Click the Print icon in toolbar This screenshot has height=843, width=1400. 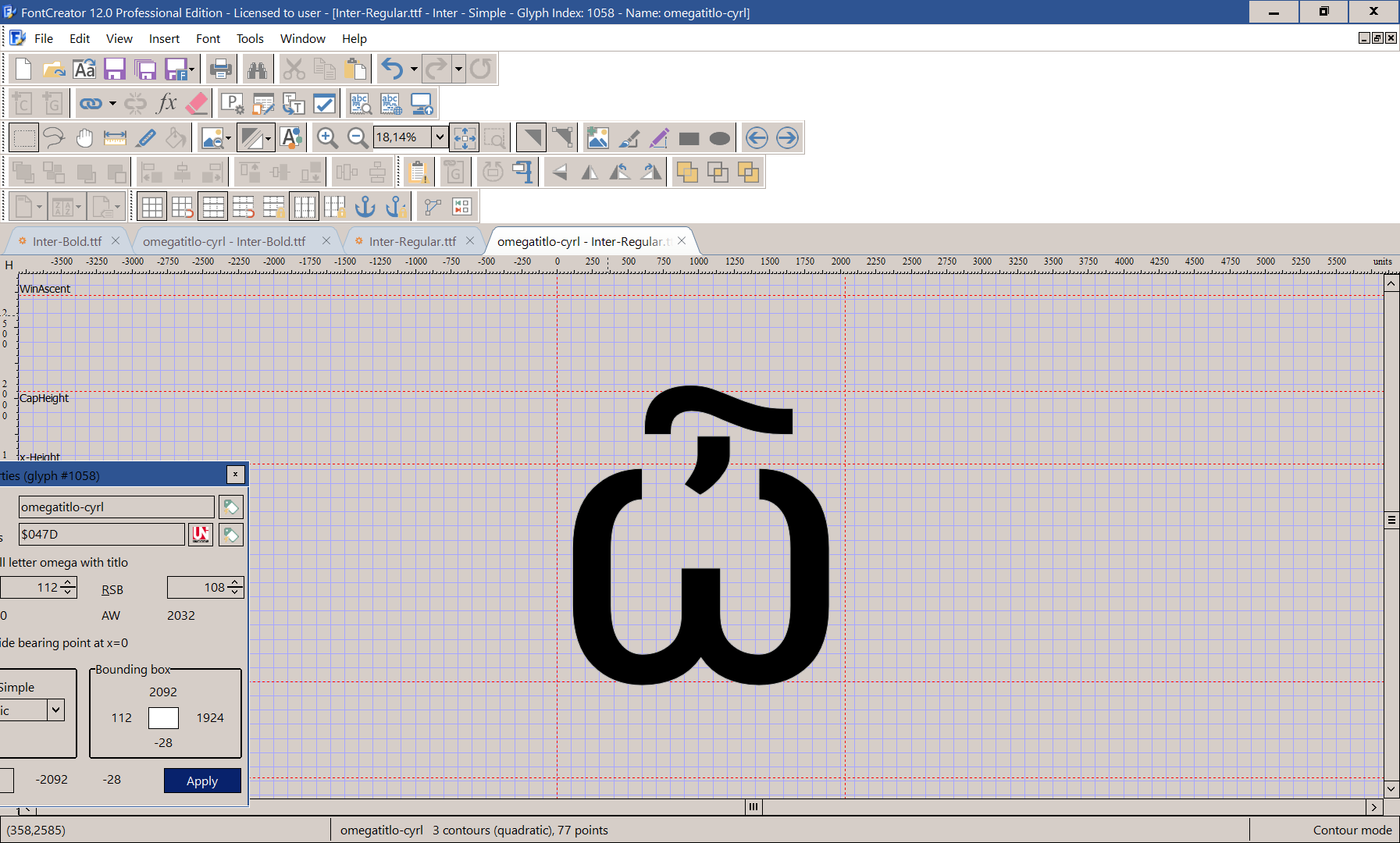tap(221, 69)
